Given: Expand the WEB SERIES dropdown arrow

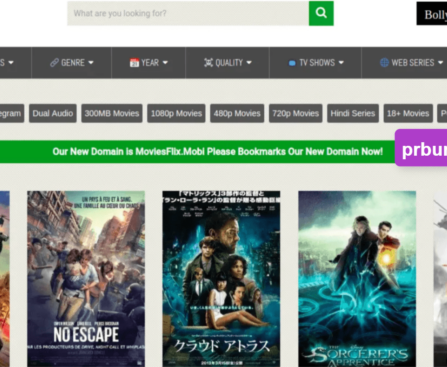Looking at the screenshot, I should pos(440,63).
